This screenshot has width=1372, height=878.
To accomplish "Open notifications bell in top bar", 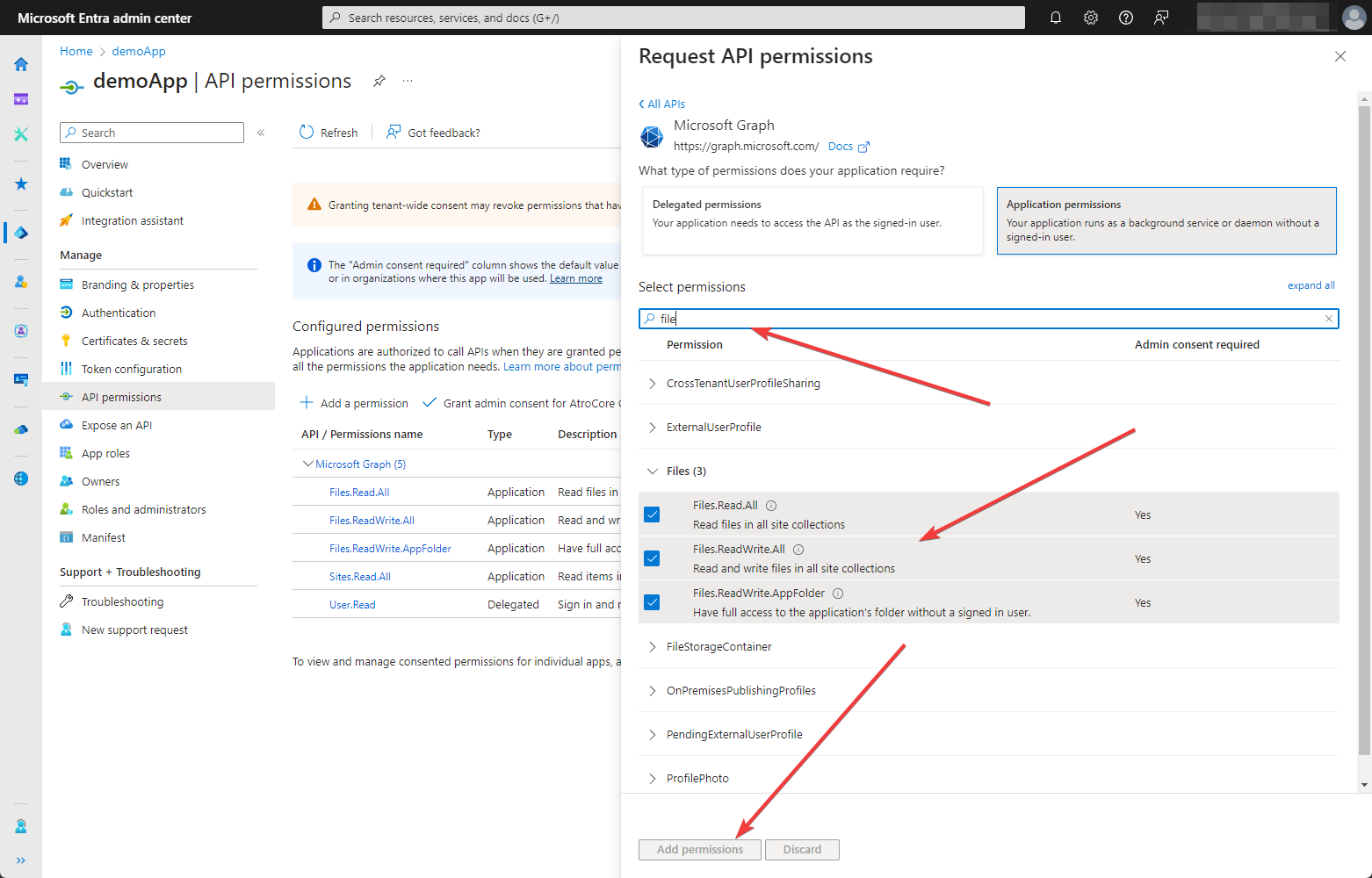I will [x=1056, y=18].
